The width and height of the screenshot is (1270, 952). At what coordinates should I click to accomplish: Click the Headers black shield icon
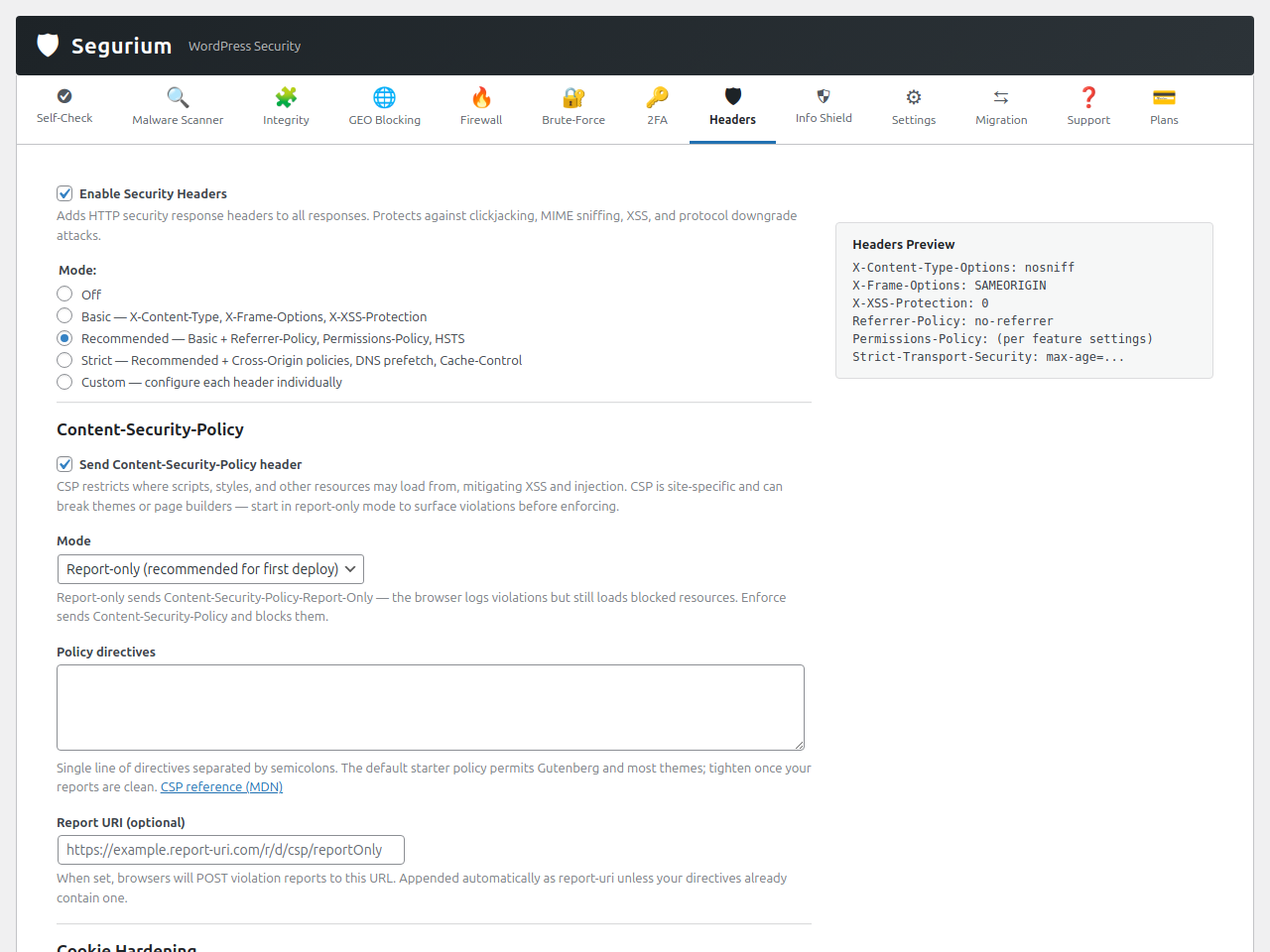coord(732,96)
